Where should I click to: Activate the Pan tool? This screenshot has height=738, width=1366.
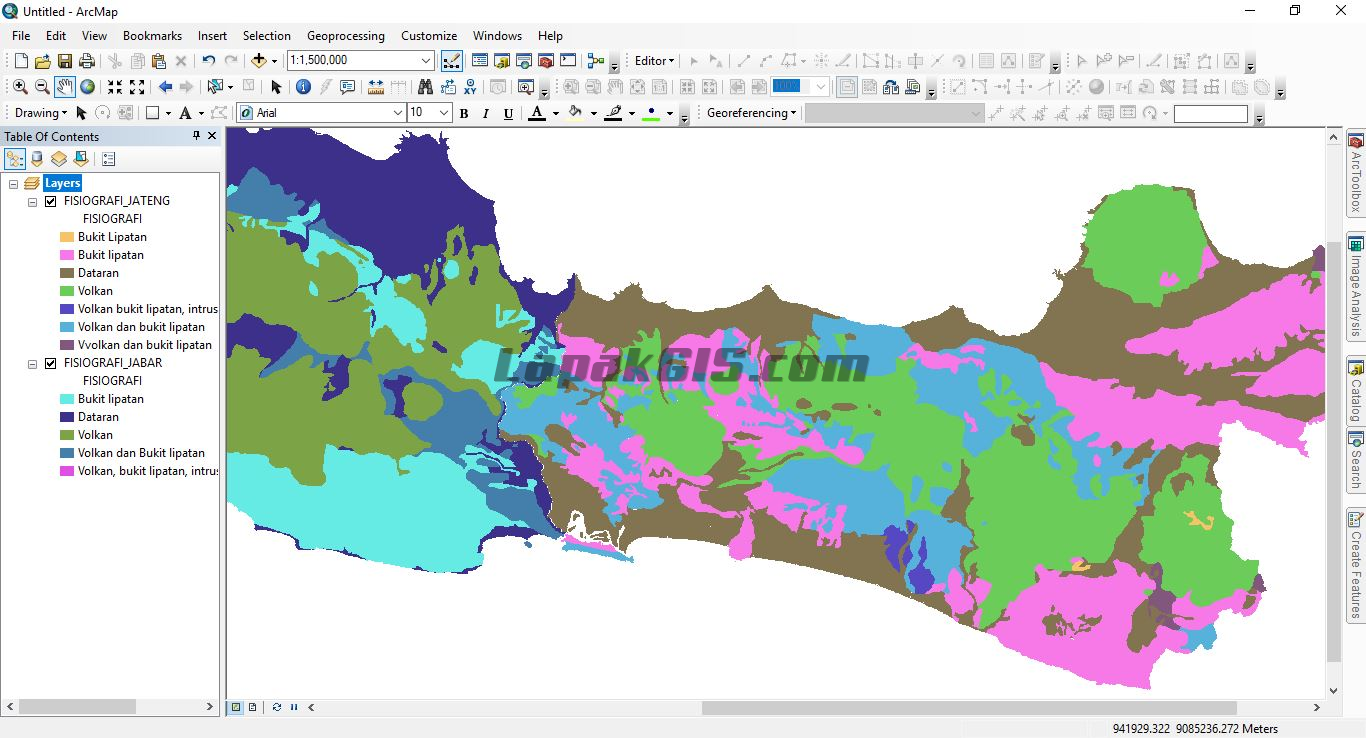64,86
